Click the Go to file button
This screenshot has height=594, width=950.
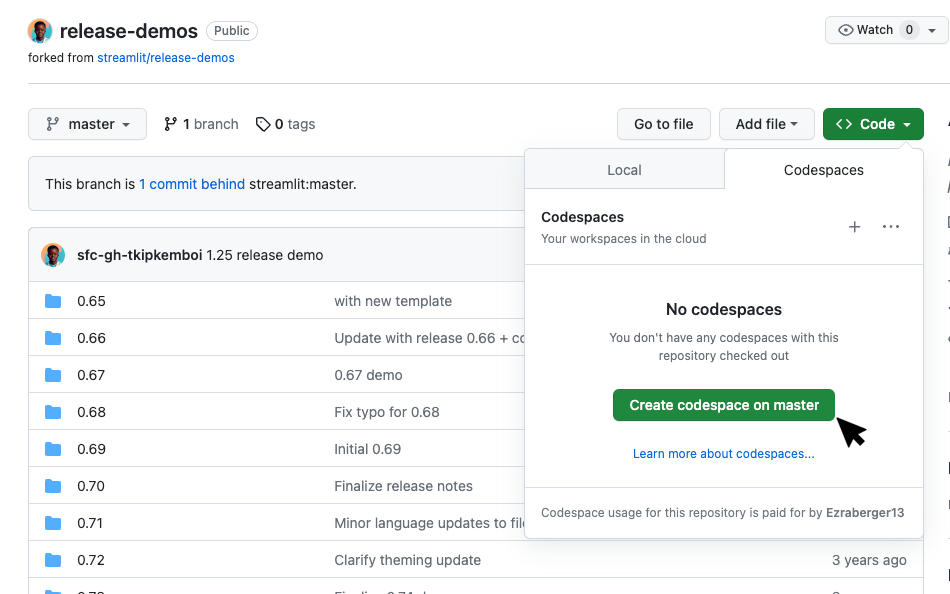click(x=663, y=124)
